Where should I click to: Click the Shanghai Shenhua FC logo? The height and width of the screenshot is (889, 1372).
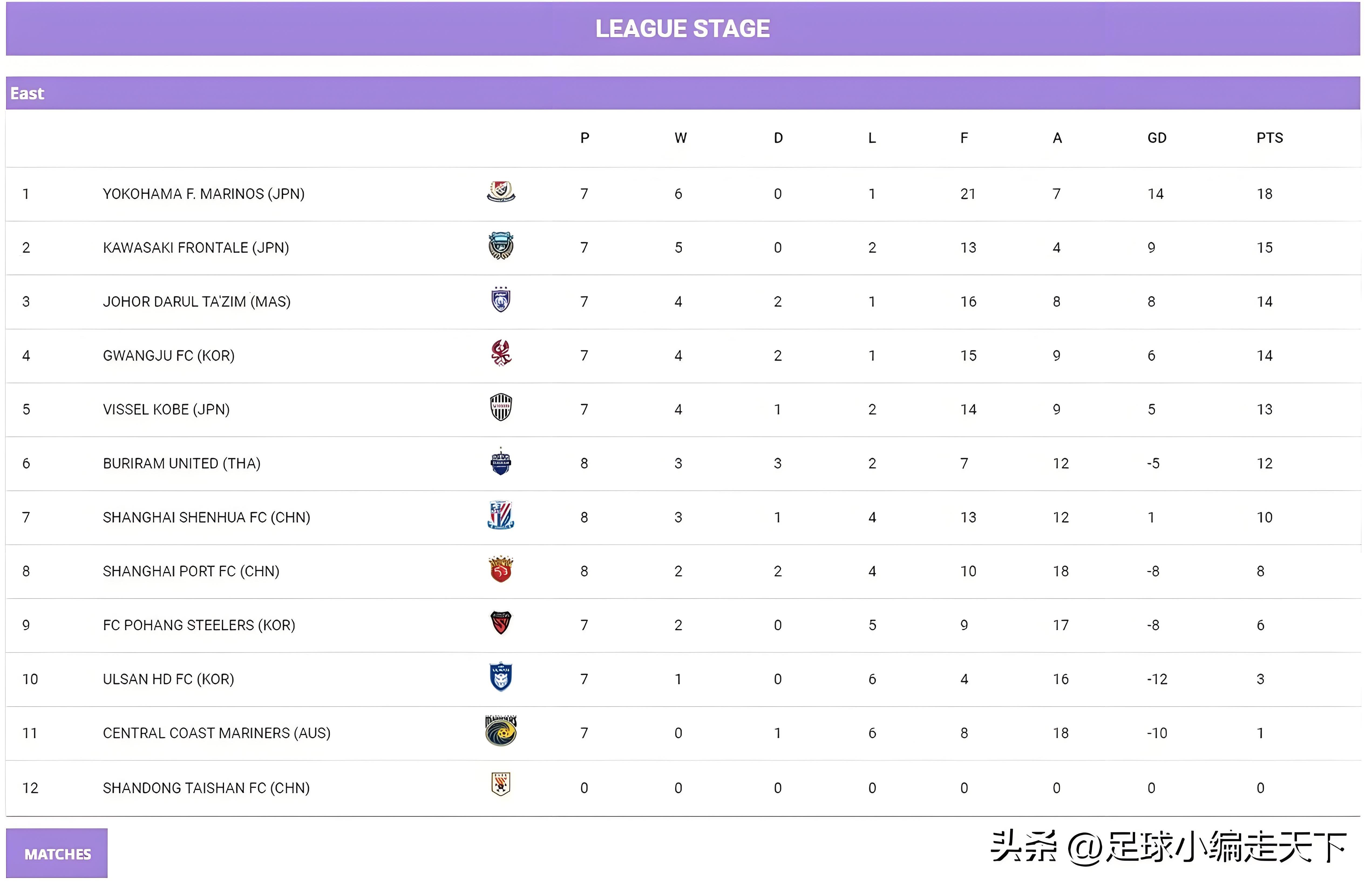[x=501, y=515]
